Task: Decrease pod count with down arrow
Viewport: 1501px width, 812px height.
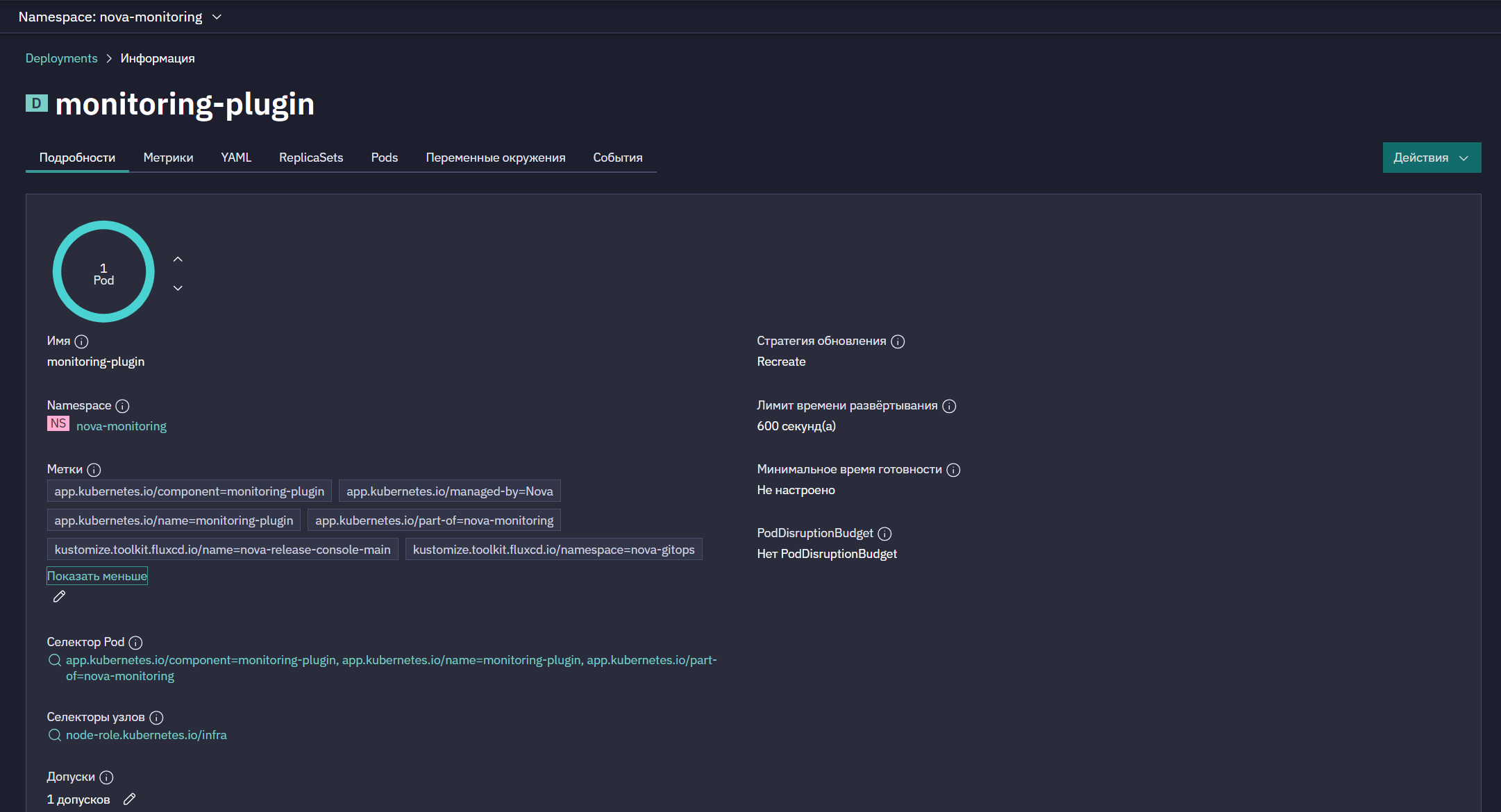Action: tap(178, 288)
